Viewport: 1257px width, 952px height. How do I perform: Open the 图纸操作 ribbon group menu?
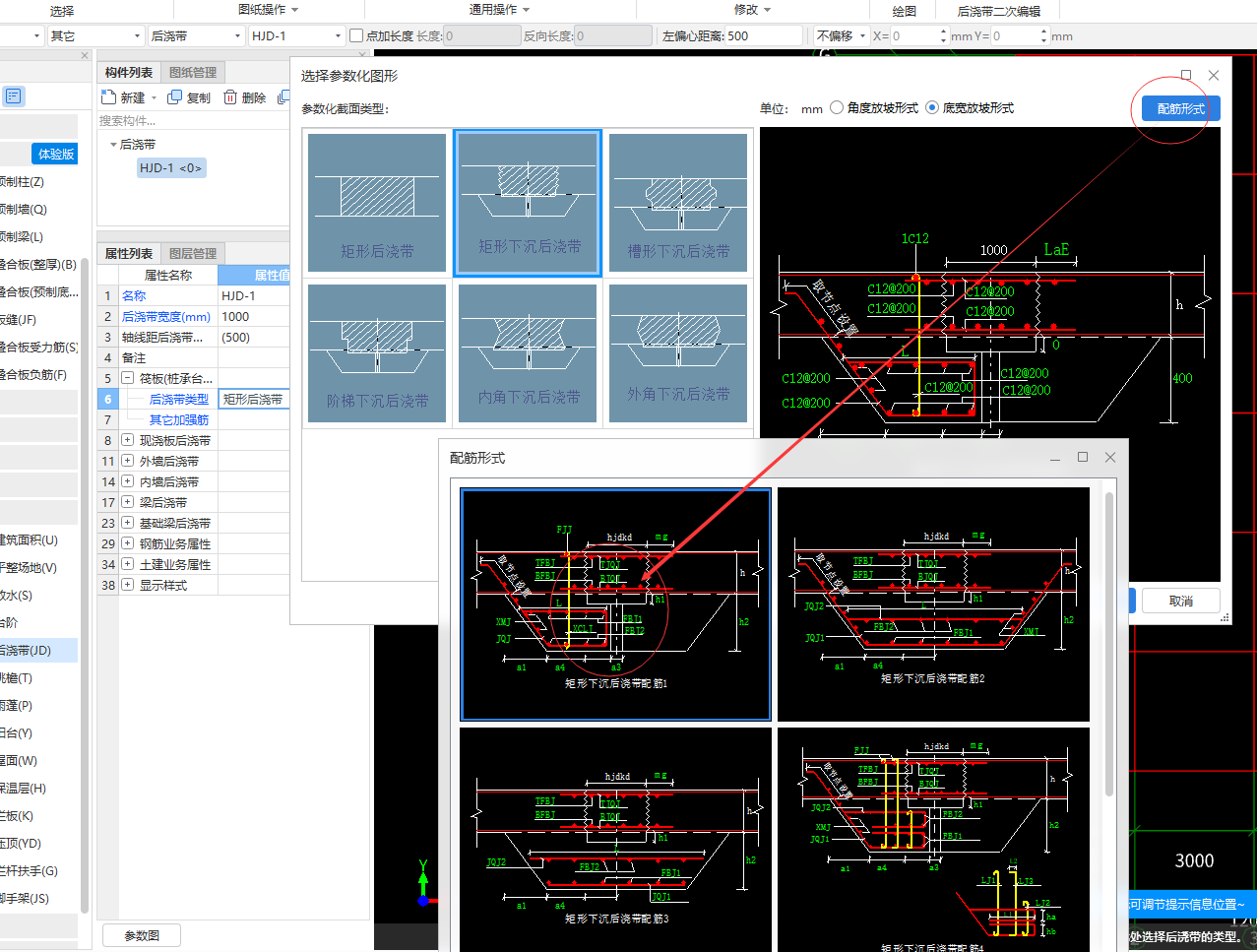269,10
